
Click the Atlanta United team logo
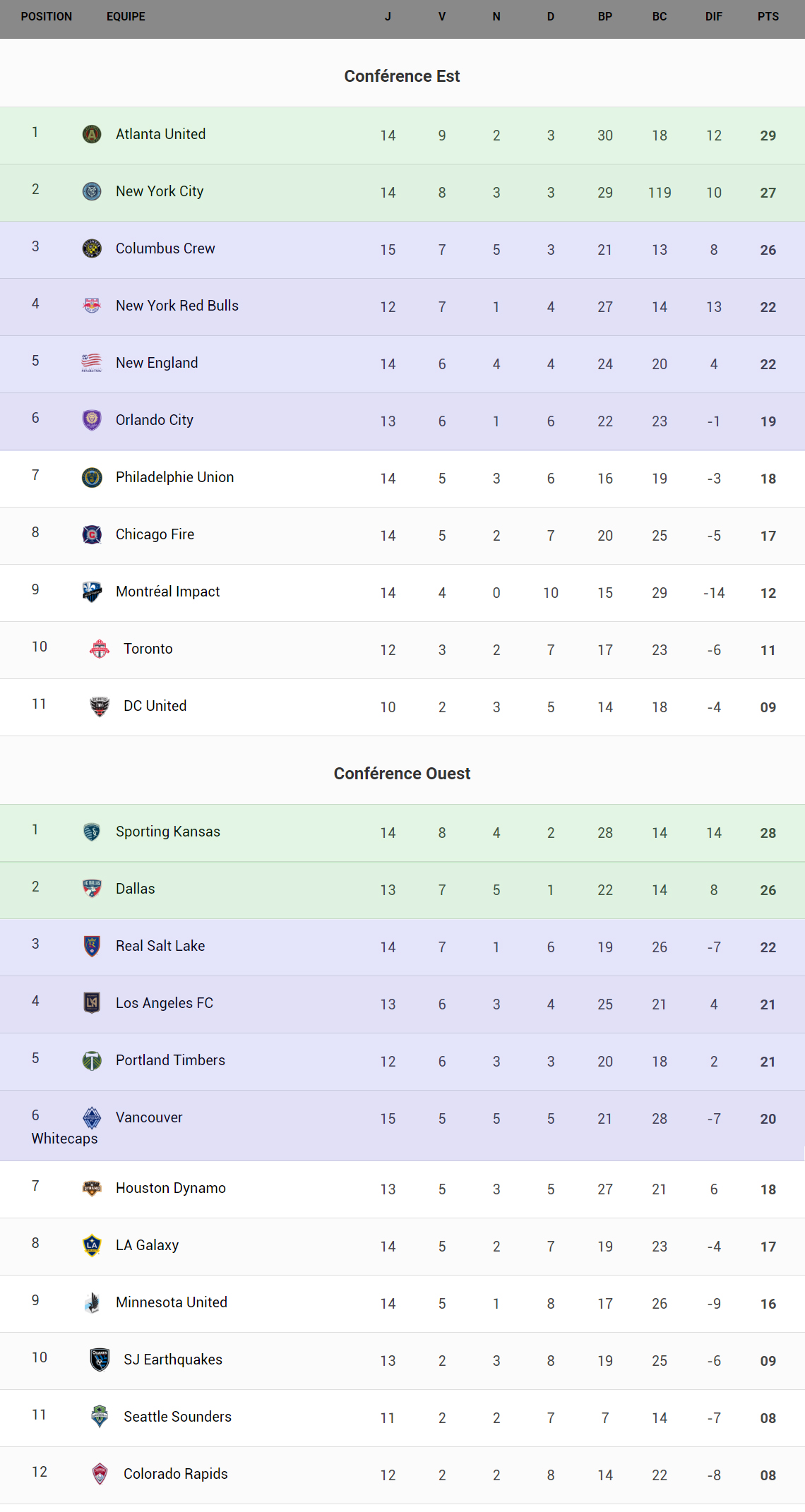(x=92, y=134)
